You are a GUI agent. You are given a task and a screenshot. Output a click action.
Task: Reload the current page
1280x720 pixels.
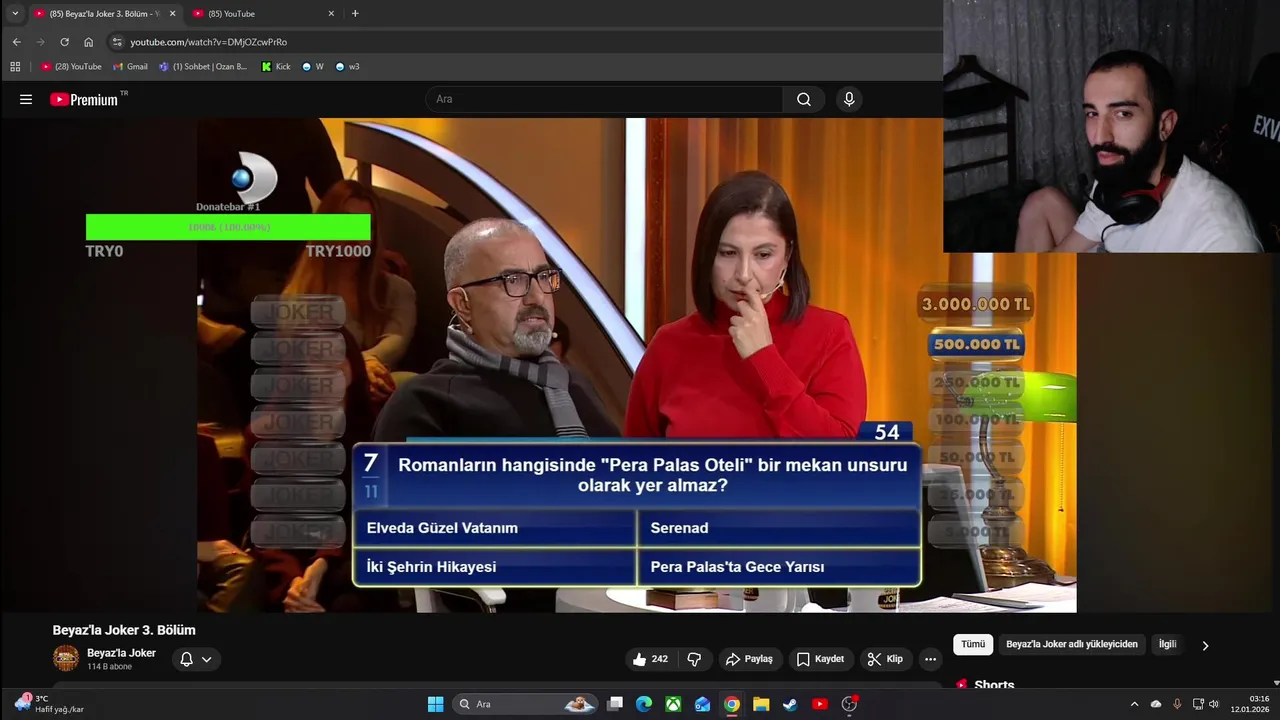[x=64, y=42]
